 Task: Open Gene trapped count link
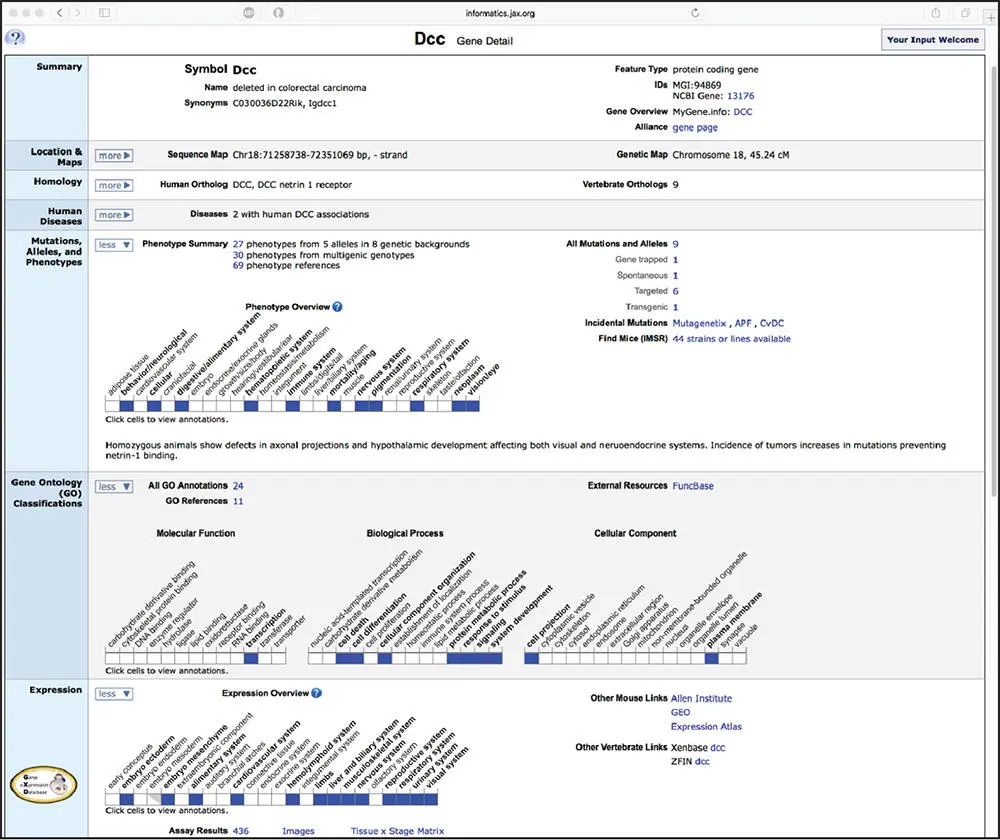pos(675,260)
